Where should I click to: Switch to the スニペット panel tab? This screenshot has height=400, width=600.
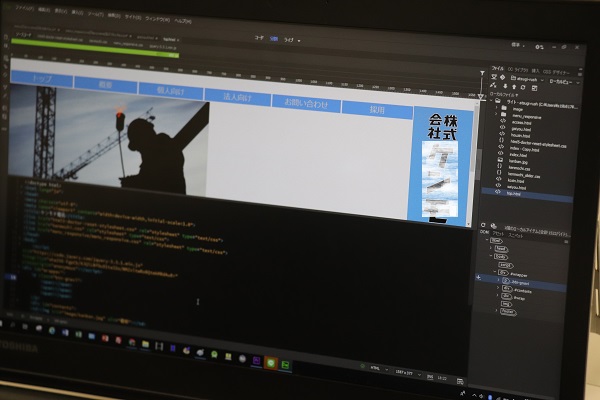515,235
